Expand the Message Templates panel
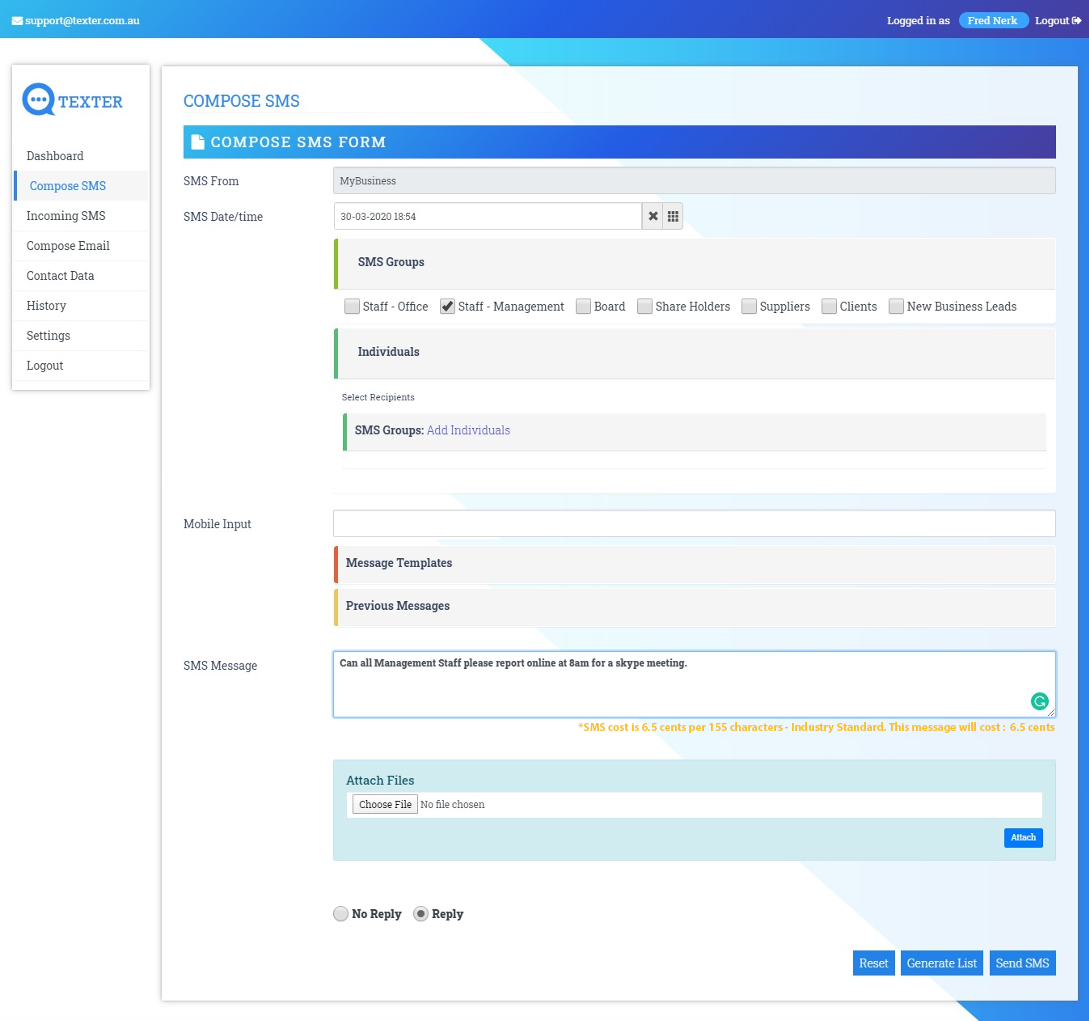Image resolution: width=1089 pixels, height=1021 pixels. click(x=695, y=563)
